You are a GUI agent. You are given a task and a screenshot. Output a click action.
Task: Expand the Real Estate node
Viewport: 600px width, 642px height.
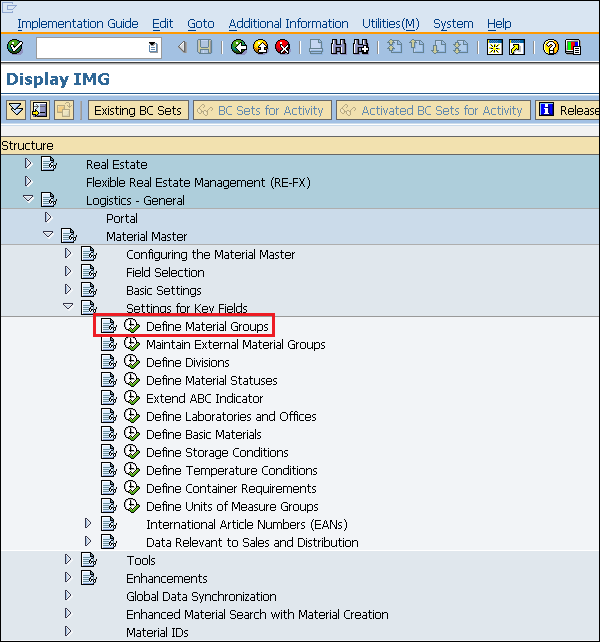(28, 164)
